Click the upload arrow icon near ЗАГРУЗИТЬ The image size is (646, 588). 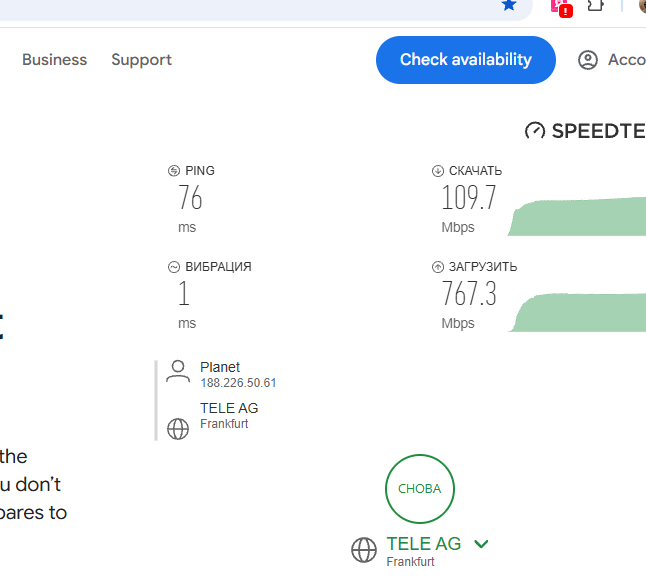point(438,267)
